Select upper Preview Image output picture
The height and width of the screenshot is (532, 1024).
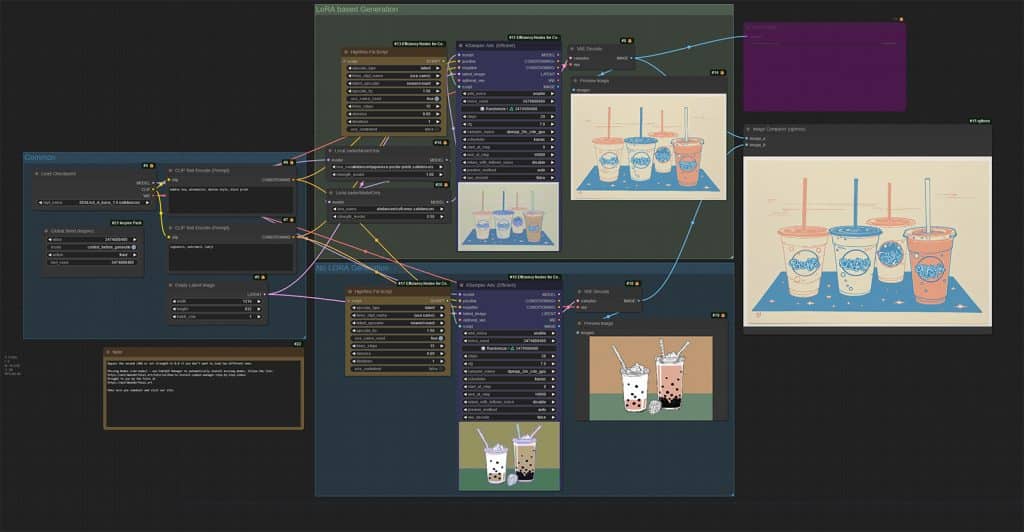648,146
